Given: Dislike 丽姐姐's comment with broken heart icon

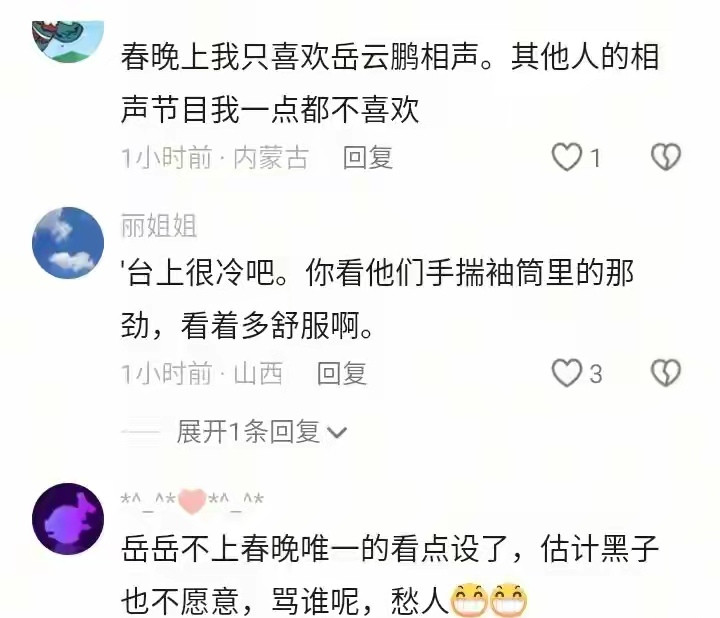Looking at the screenshot, I should pyautogui.click(x=666, y=372).
